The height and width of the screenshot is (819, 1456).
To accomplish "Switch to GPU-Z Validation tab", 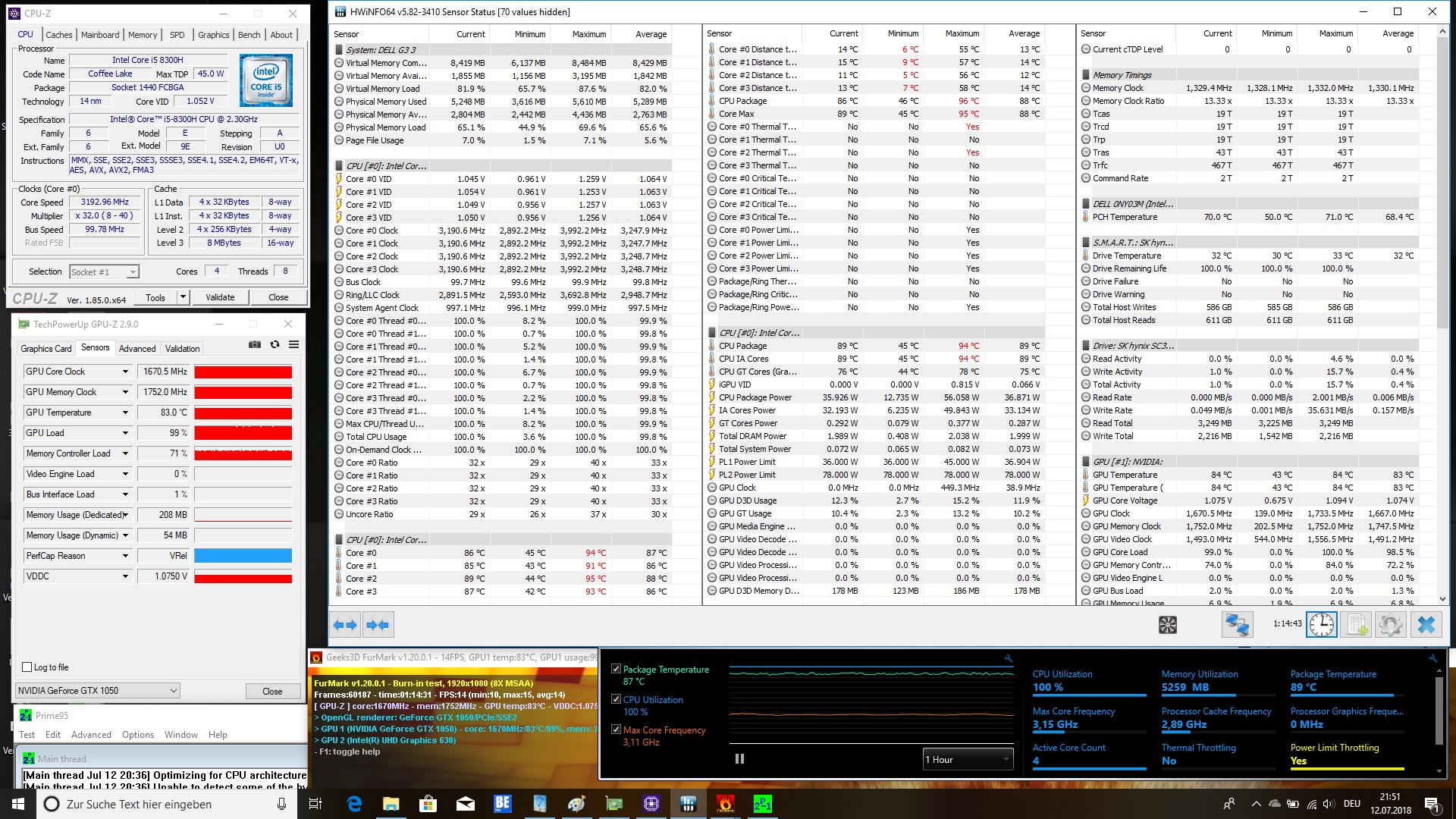I will (x=183, y=349).
